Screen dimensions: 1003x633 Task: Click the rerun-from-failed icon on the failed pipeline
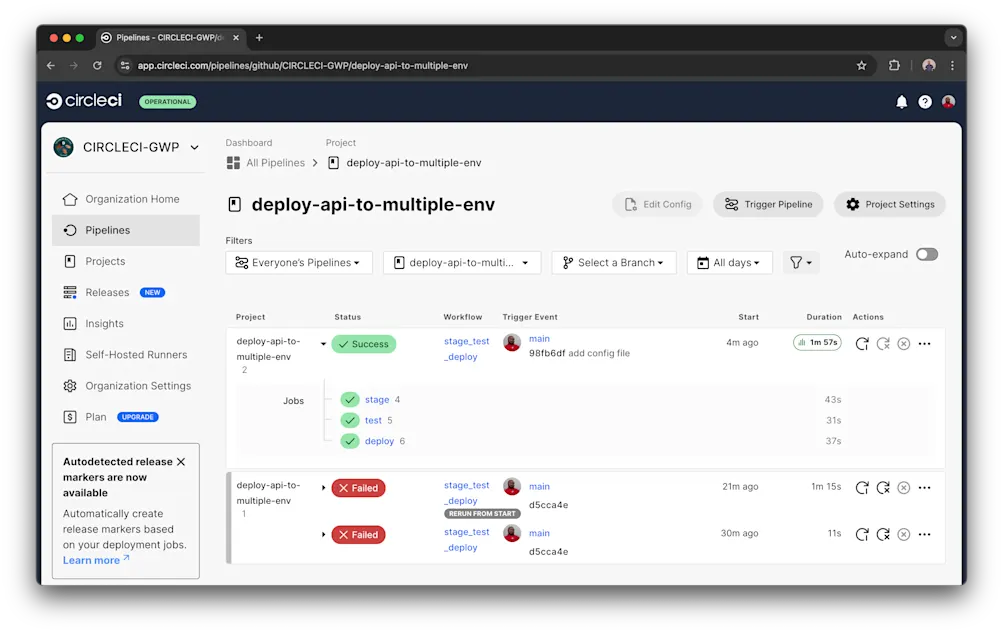[x=883, y=487]
